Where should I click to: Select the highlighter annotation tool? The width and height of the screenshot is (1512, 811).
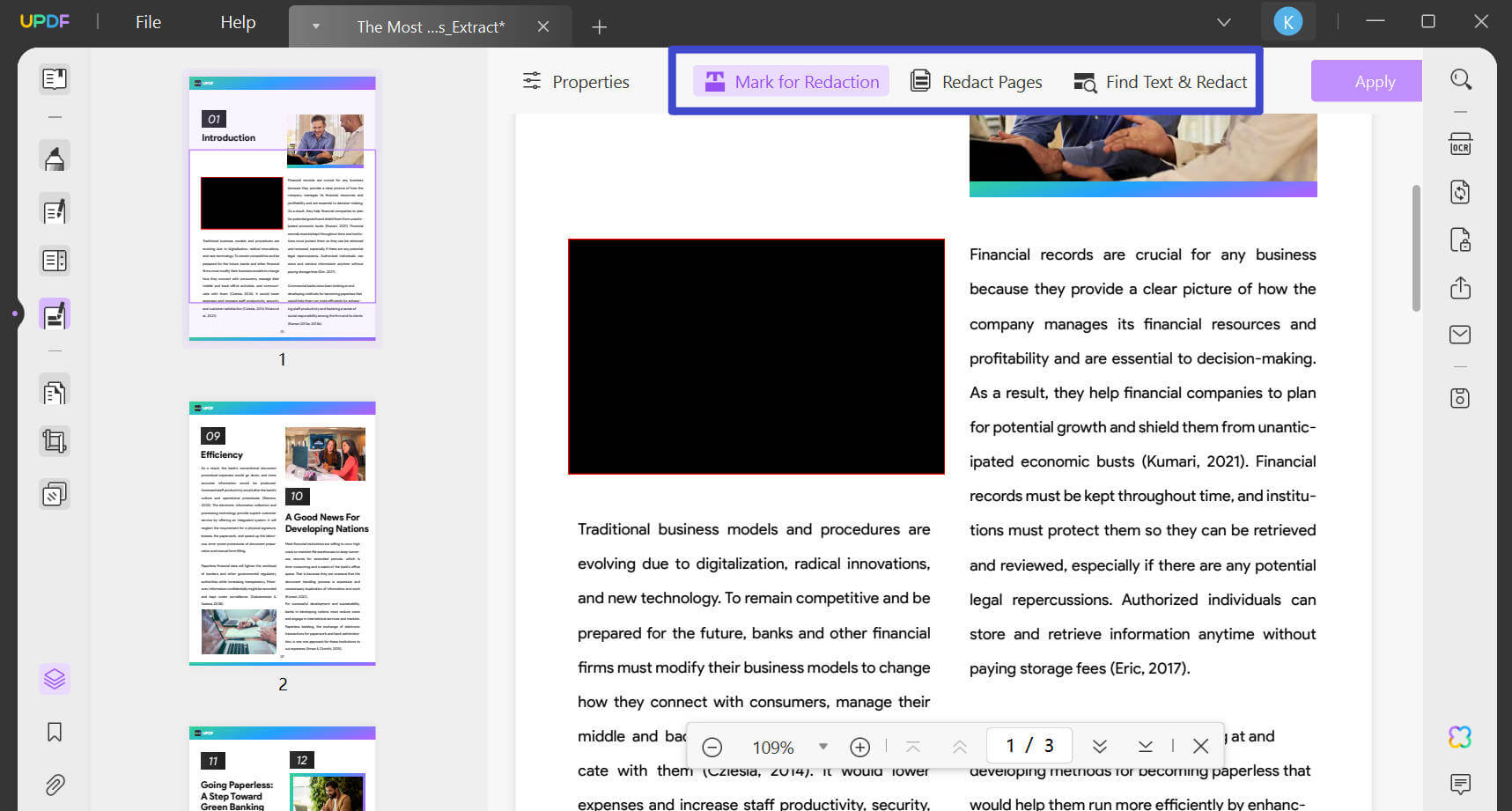[55, 156]
